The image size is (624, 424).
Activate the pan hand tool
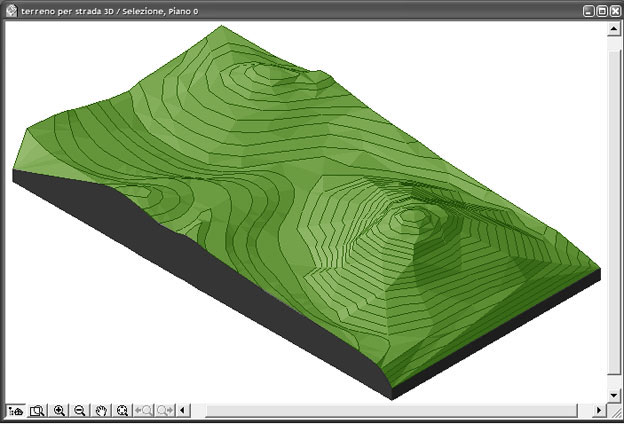coord(101,411)
